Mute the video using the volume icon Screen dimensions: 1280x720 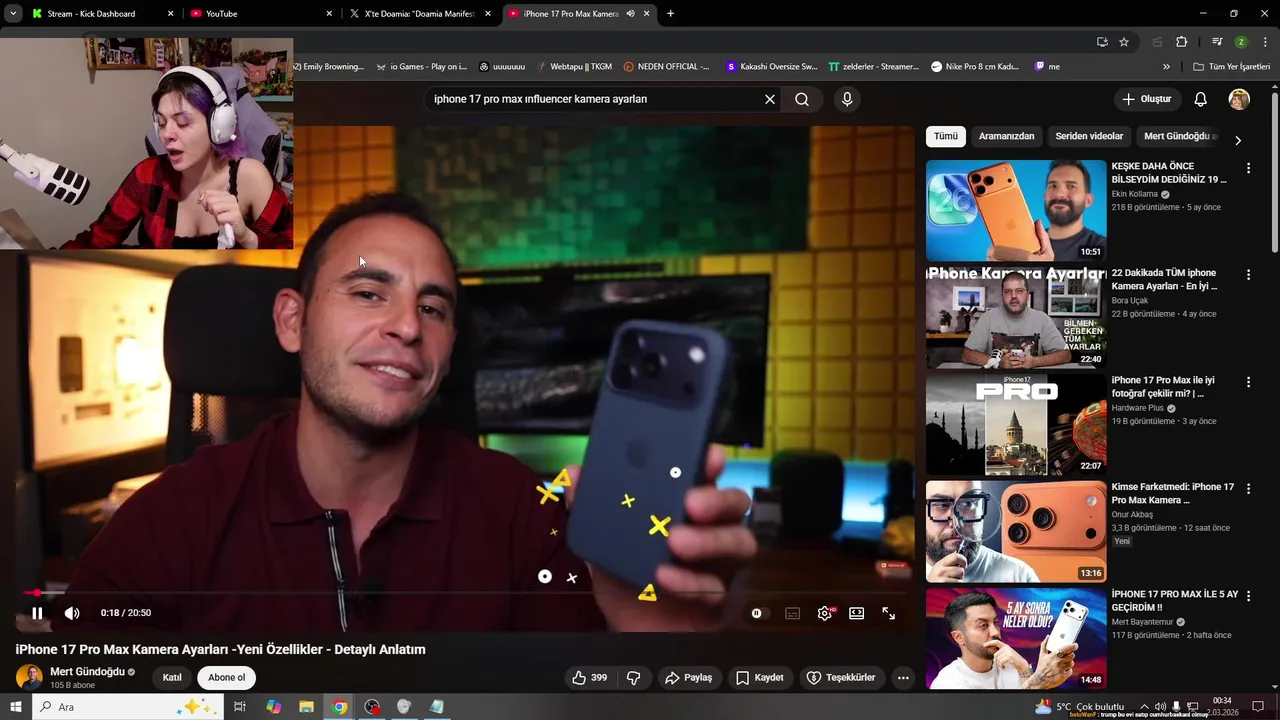tap(72, 613)
